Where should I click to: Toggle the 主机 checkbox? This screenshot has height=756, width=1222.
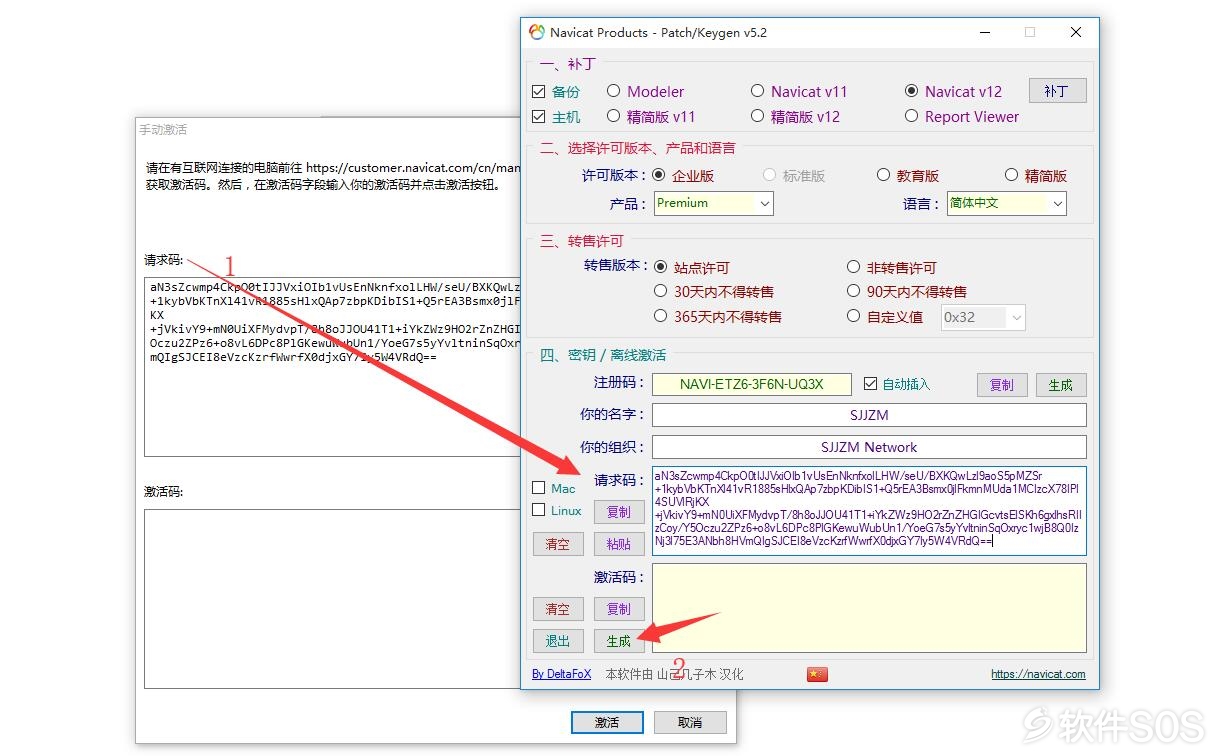coord(539,116)
